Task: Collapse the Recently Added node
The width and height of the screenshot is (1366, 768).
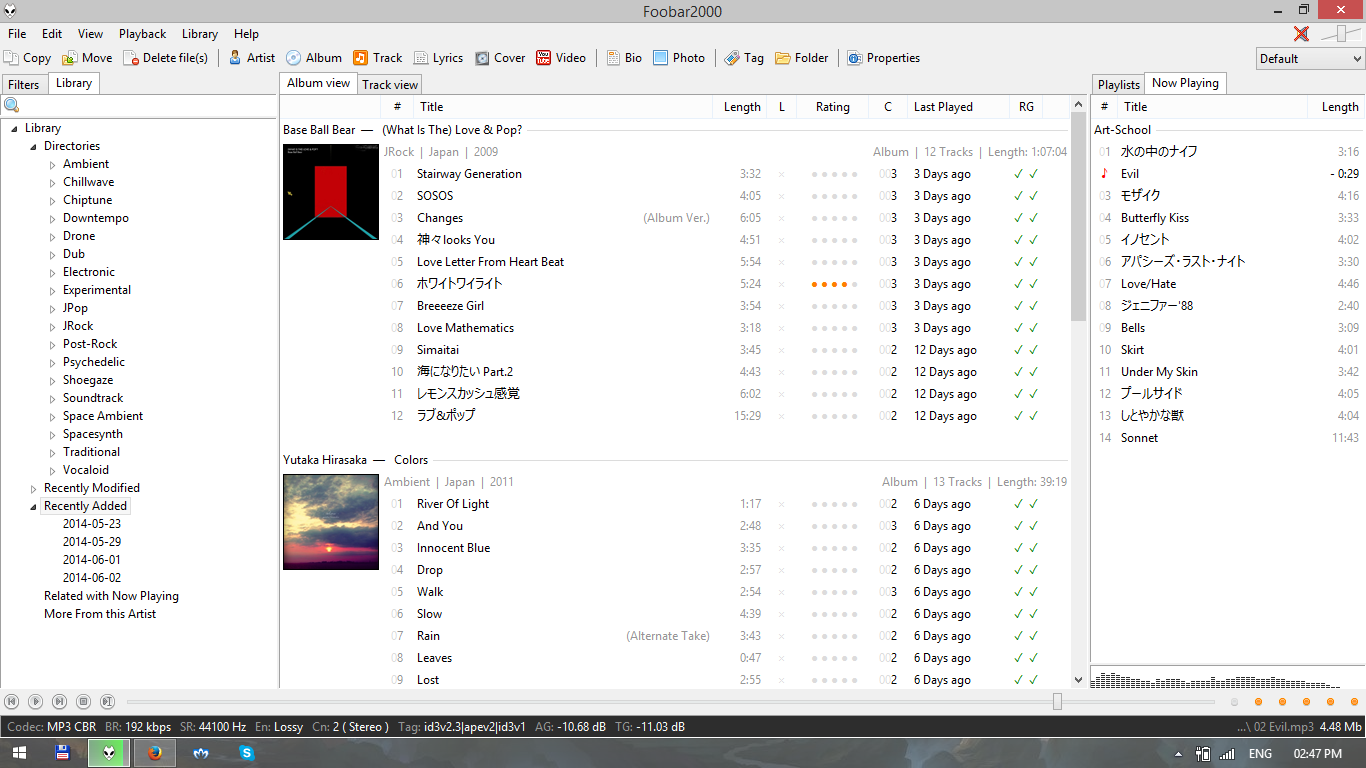Action: pyautogui.click(x=34, y=506)
